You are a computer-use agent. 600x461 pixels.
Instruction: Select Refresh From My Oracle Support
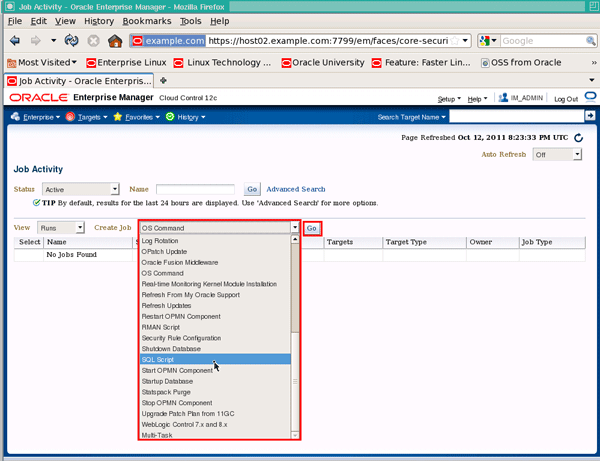[215, 295]
